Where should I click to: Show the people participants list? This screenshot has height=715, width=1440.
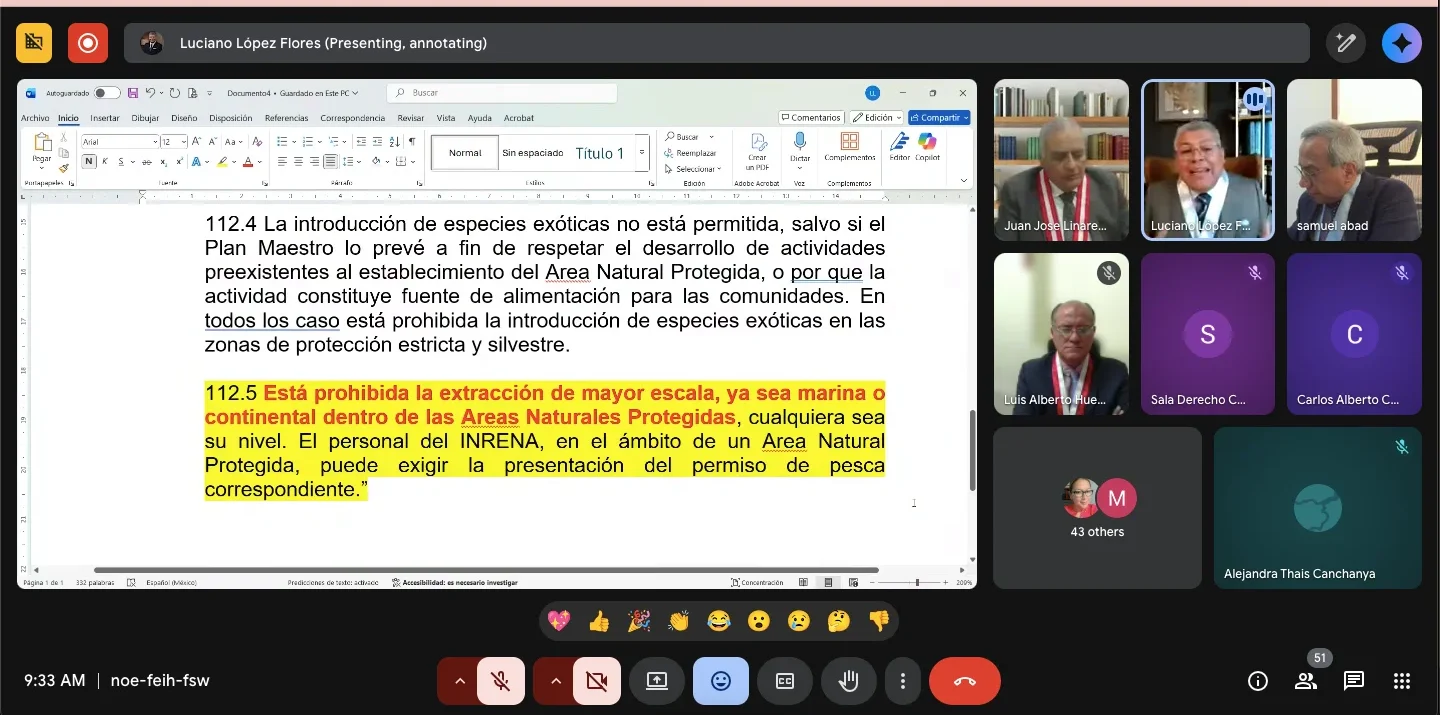pyautogui.click(x=1306, y=681)
